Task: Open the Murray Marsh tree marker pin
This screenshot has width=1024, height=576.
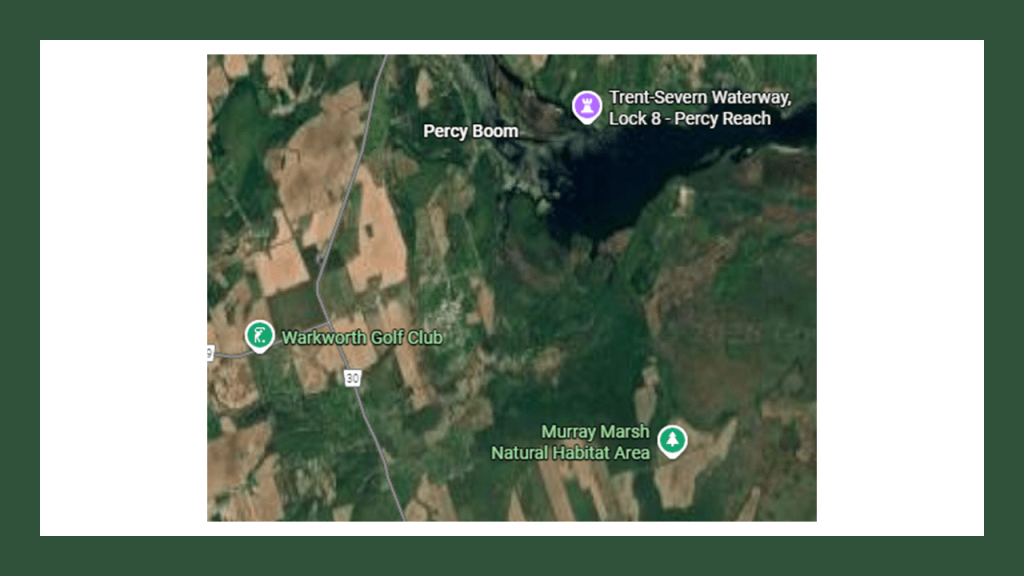Action: coord(672,441)
